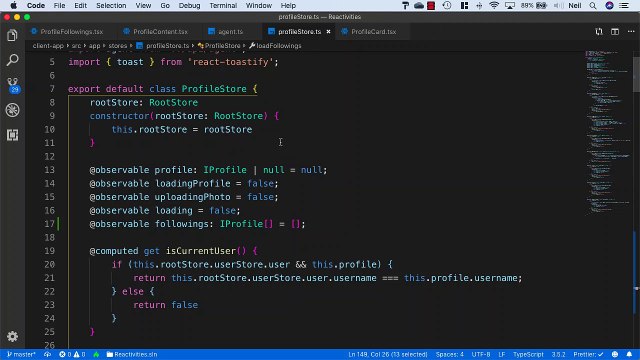Image resolution: width=640 pixels, height=360 pixels.
Task: Open the Notification Center menu bar icon
Action: [x=624, y=5]
